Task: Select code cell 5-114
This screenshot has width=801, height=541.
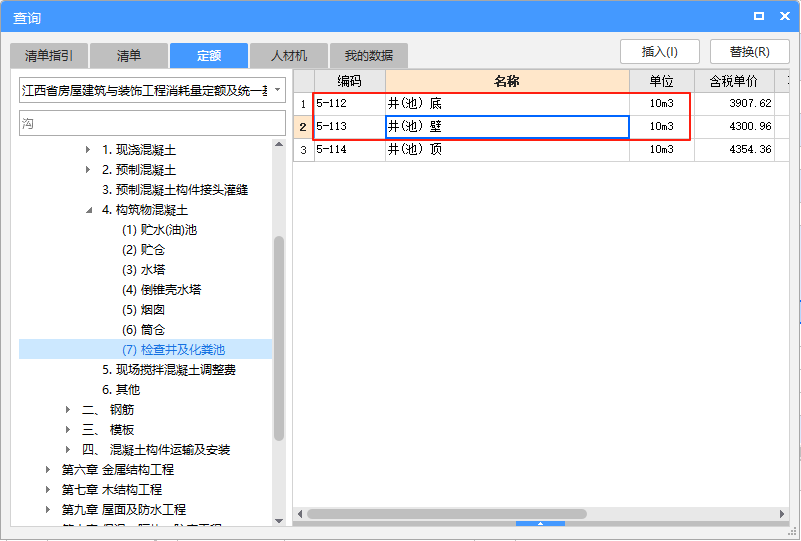Action: click(x=350, y=150)
